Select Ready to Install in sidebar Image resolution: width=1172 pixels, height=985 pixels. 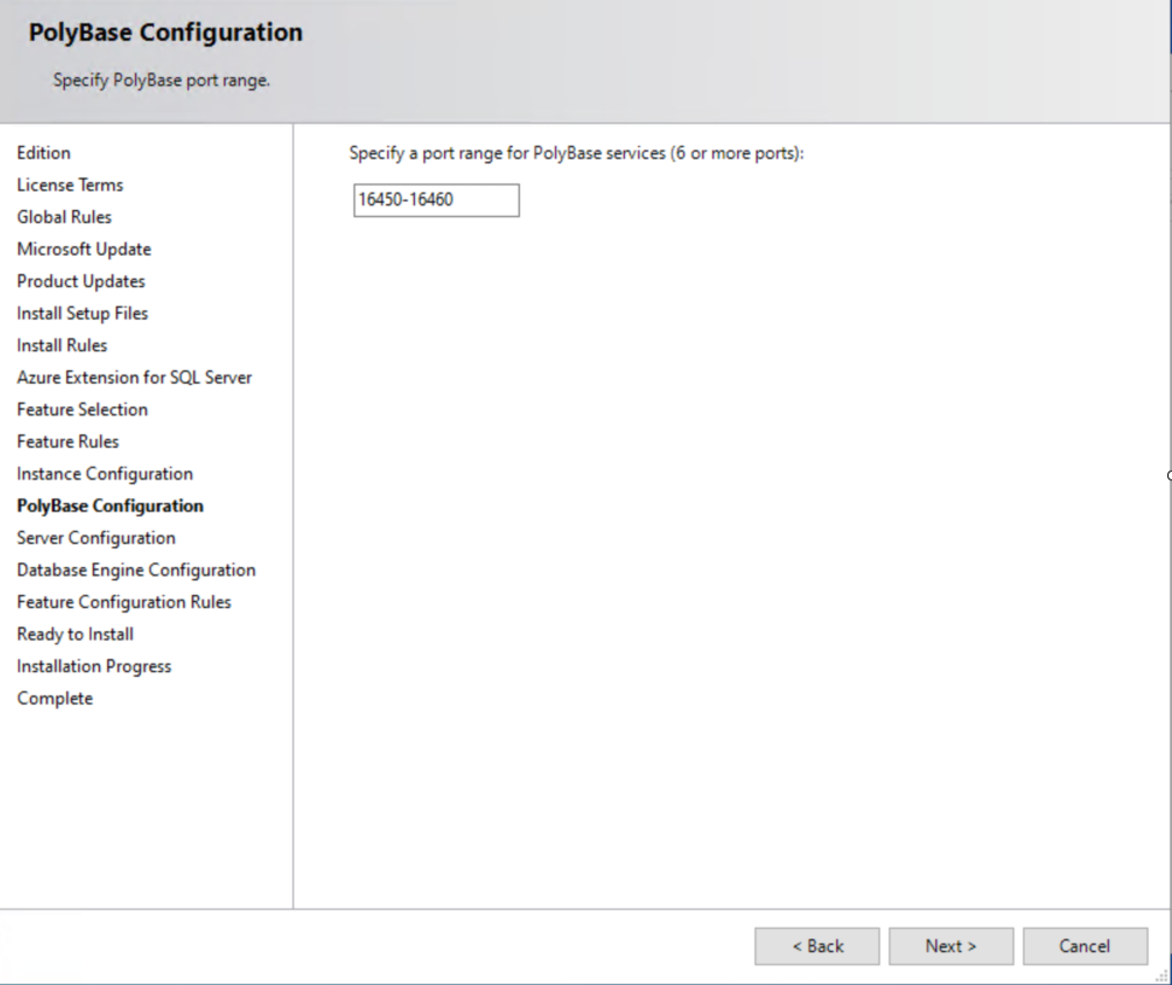(74, 633)
